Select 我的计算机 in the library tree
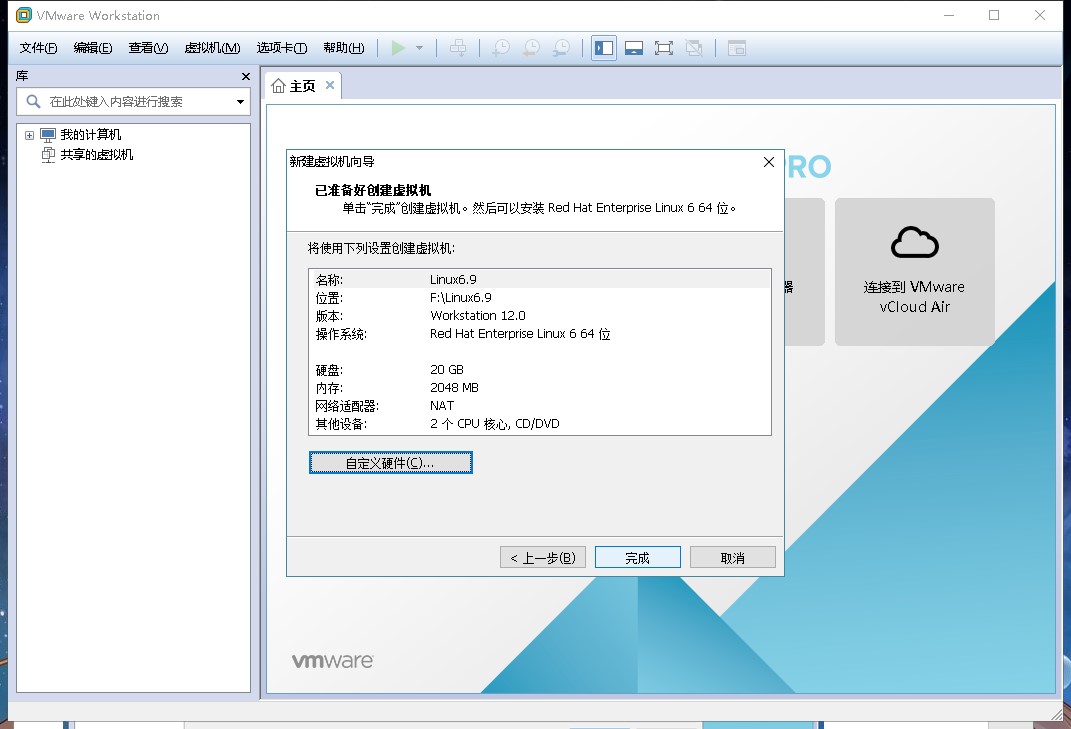Image resolution: width=1071 pixels, height=729 pixels. [91, 135]
